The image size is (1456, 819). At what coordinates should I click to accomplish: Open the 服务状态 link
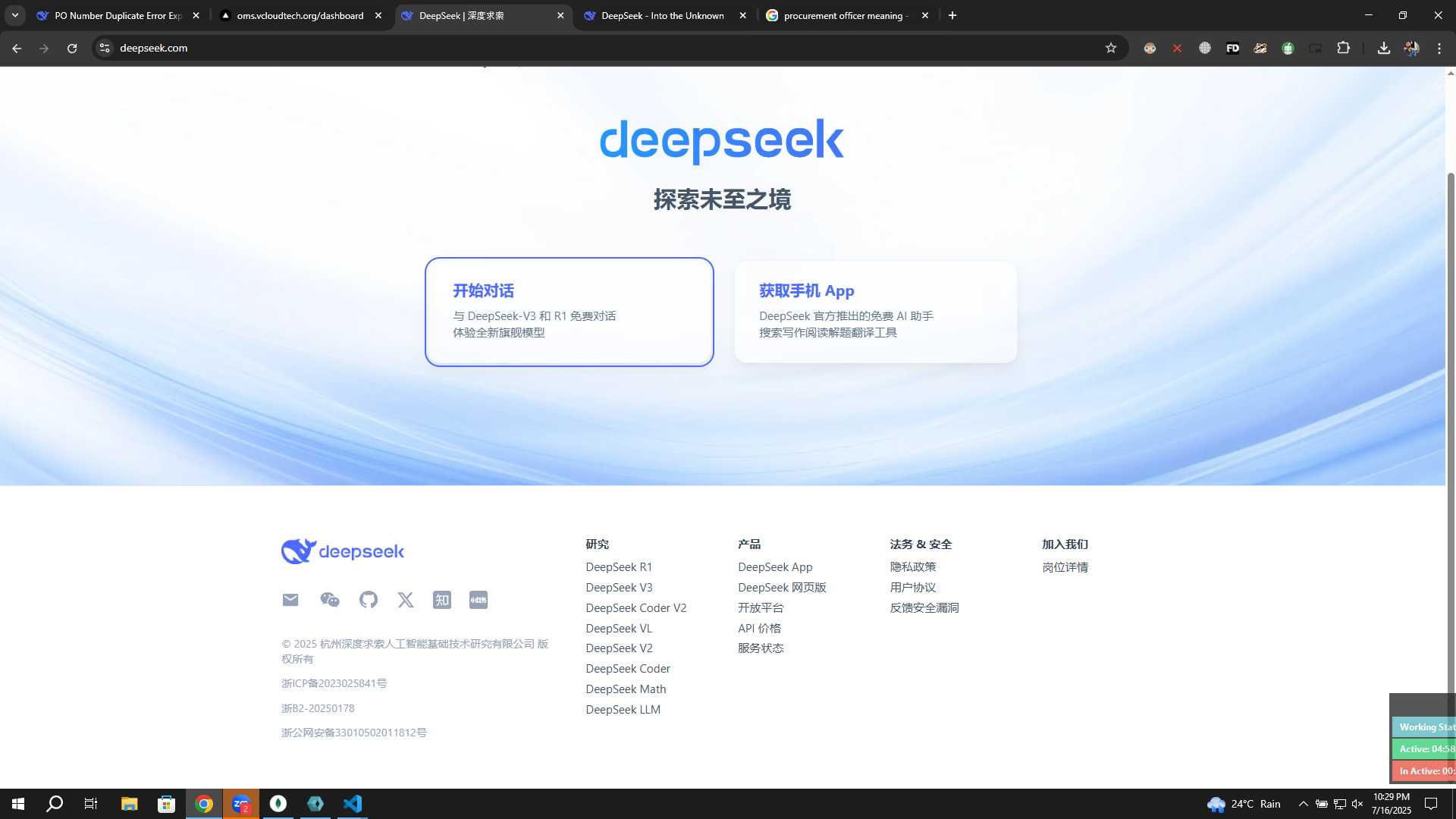761,648
